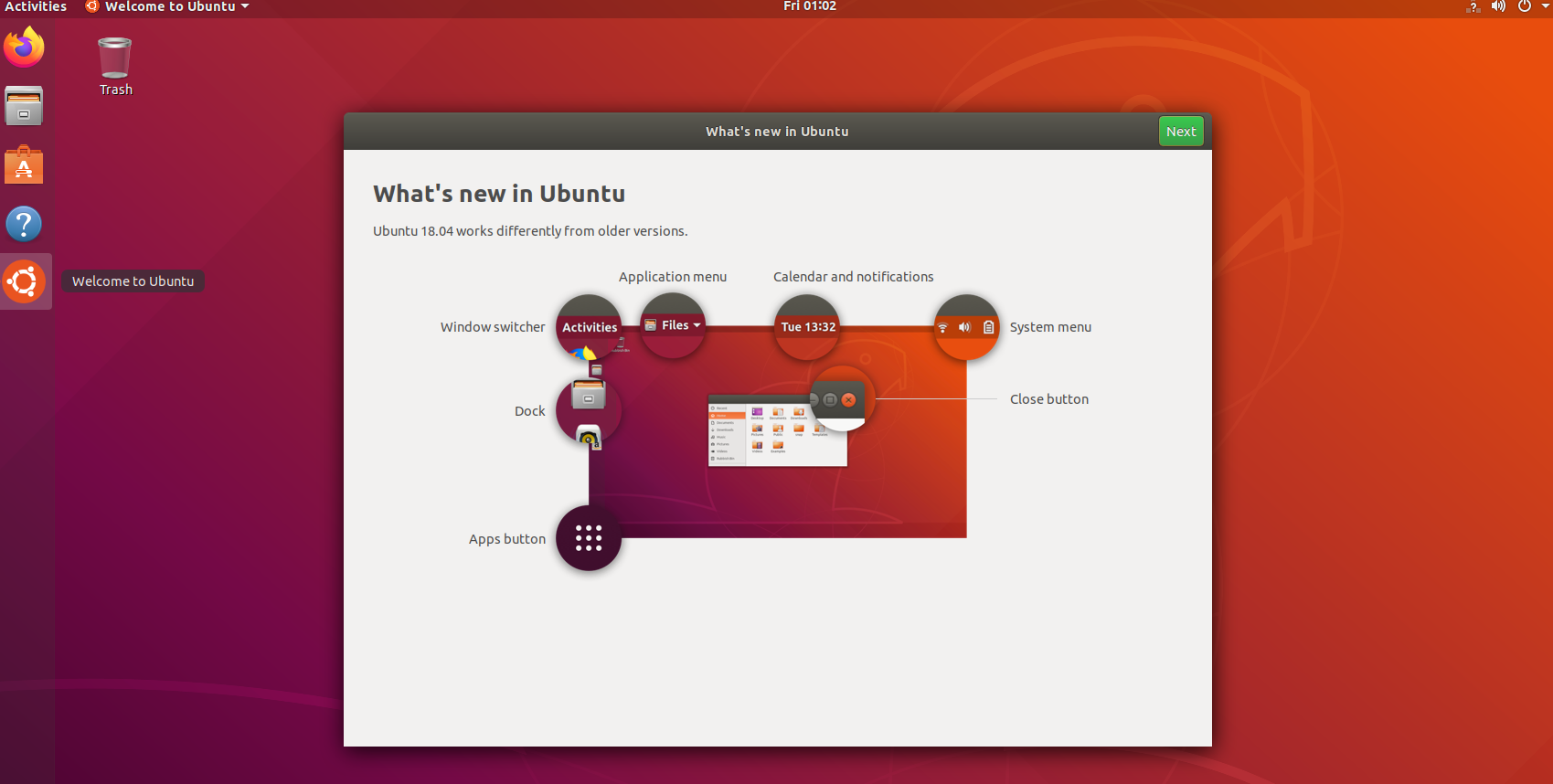This screenshot has height=784, width=1553.
Task: Click the power icon in top bar
Action: point(1524,6)
